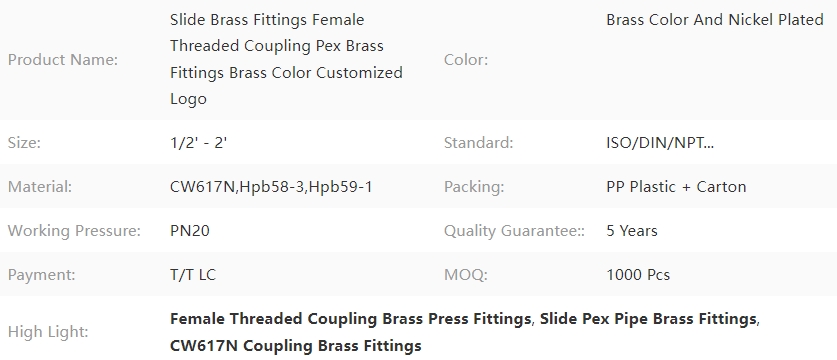Click the truncated ISO/DIN/NPT... standard value
Image resolution: width=837 pixels, height=360 pixels.
pos(660,143)
